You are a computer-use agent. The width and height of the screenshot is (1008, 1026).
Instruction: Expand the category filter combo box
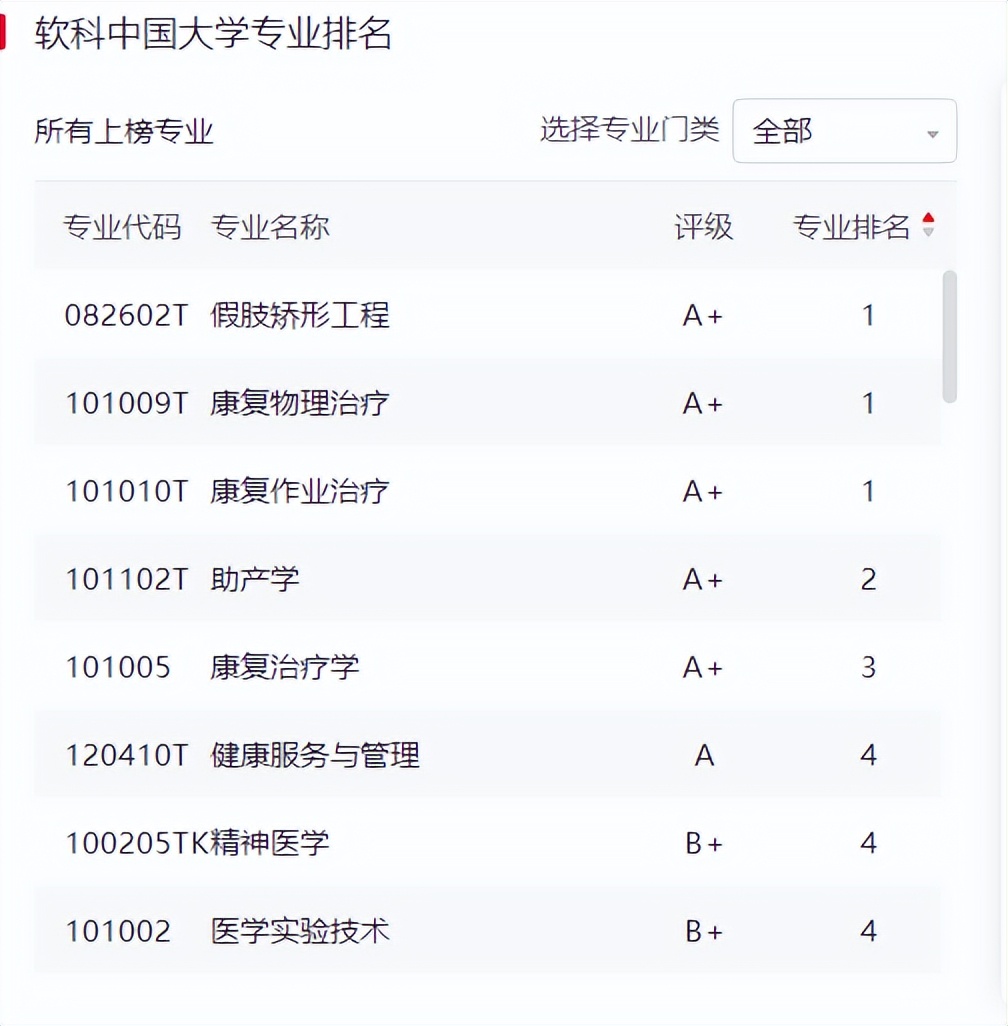tap(845, 131)
